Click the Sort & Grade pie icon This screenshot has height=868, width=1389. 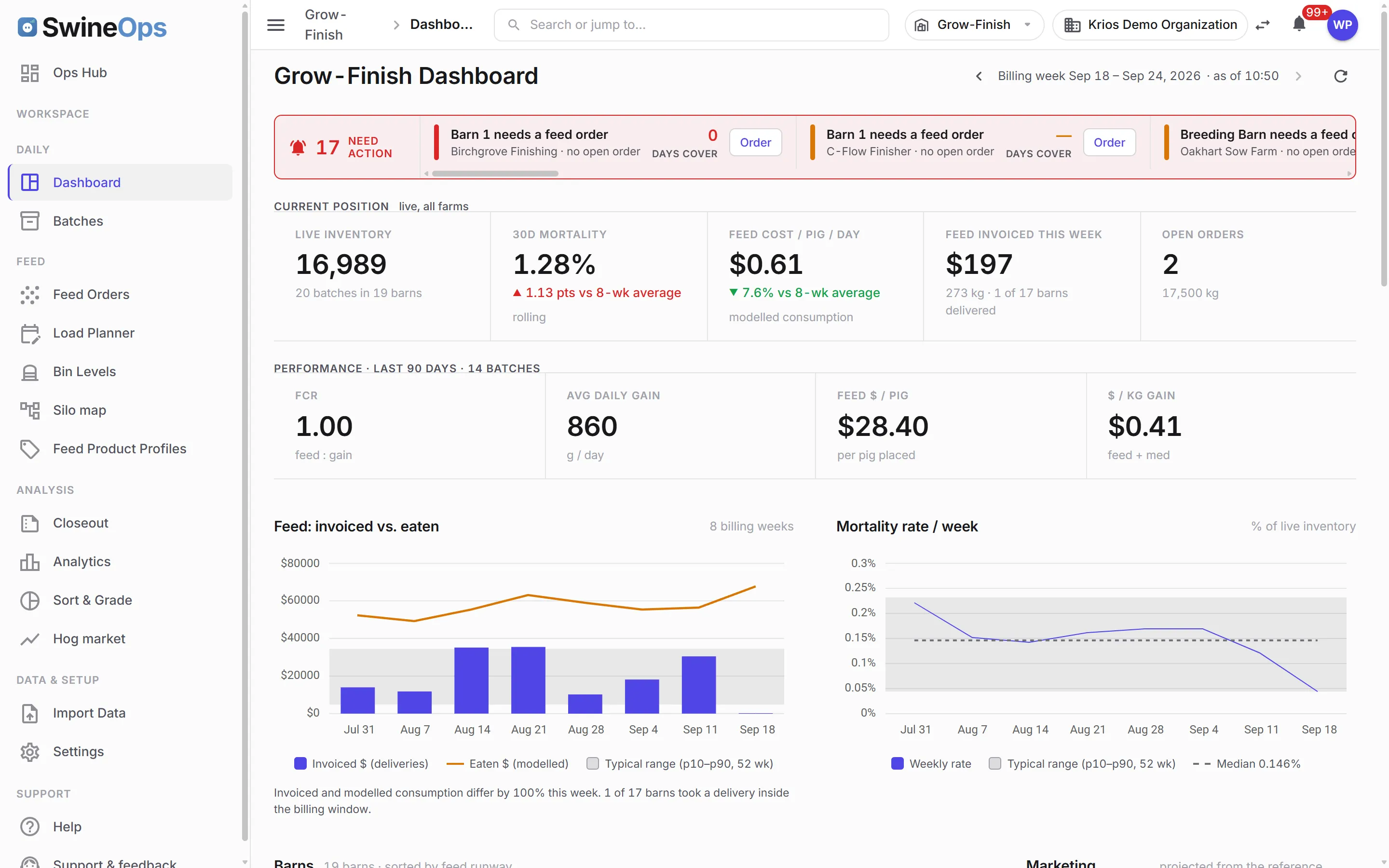[30, 600]
